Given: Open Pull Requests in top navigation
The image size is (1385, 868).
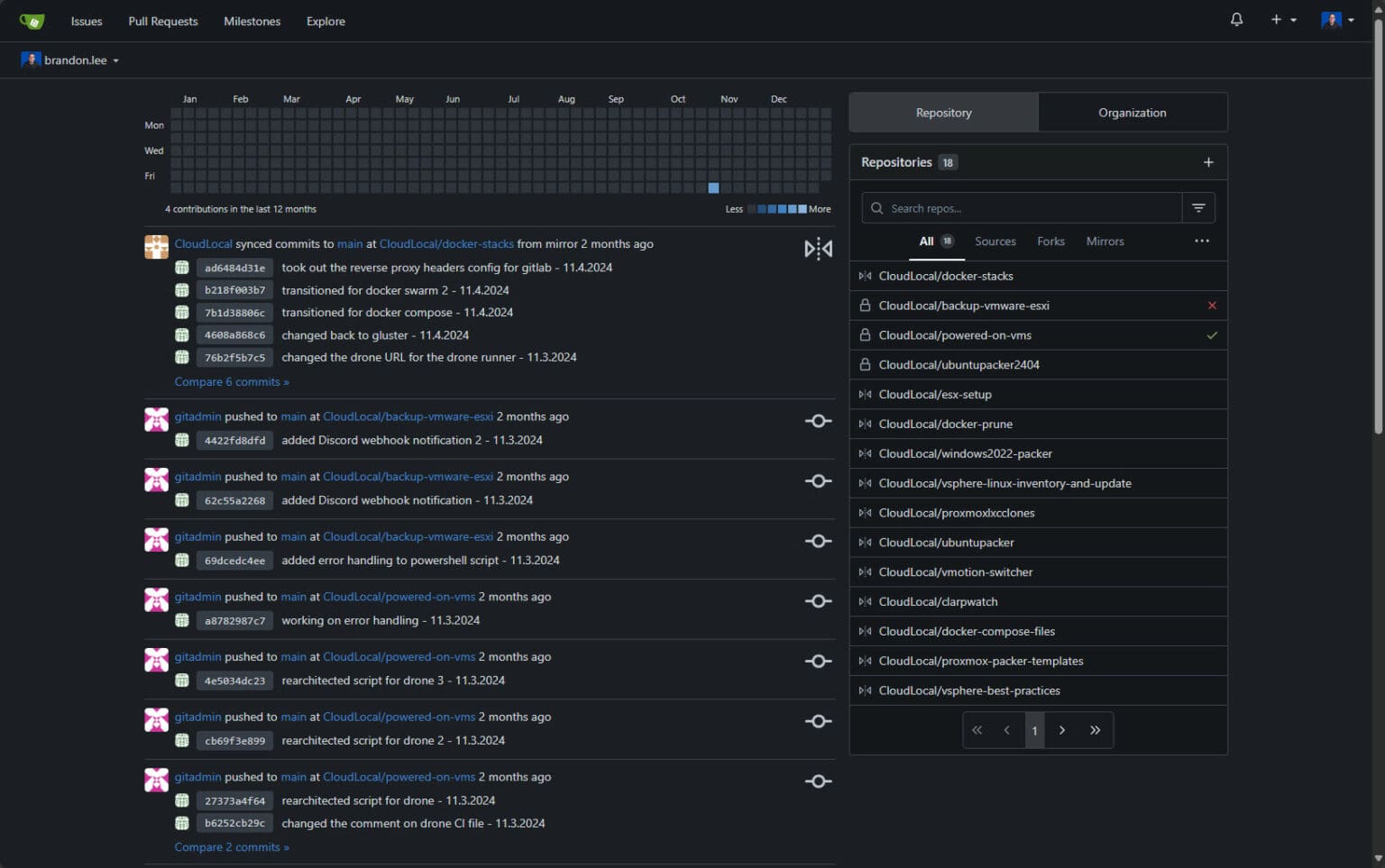Looking at the screenshot, I should coord(162,22).
